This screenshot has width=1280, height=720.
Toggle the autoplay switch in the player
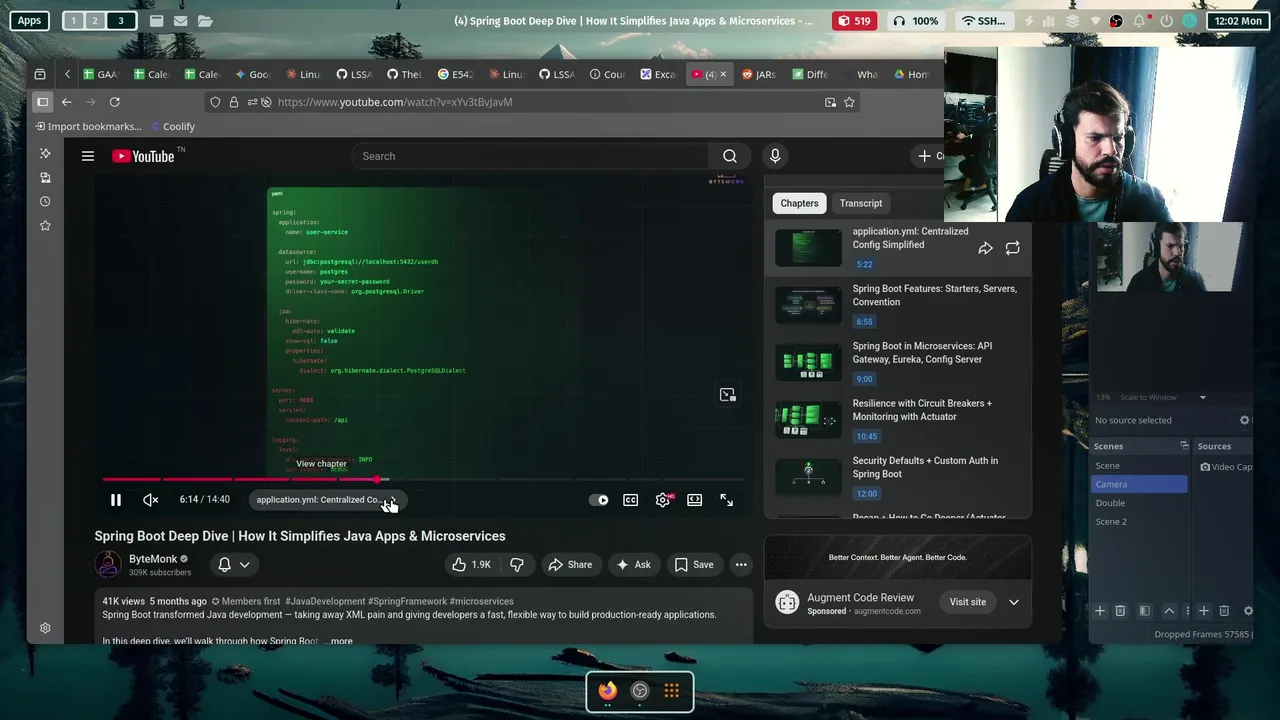pos(599,500)
